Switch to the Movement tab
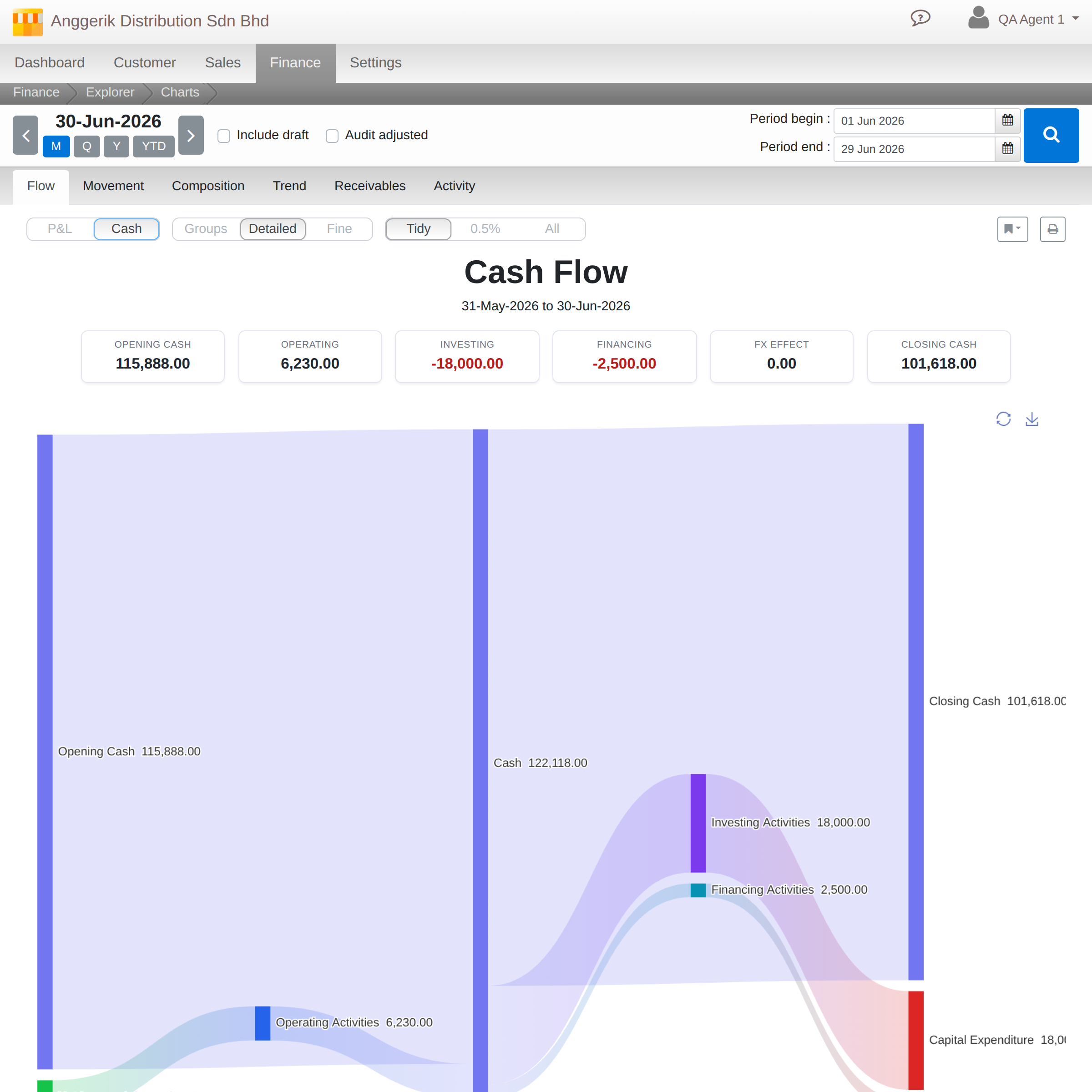The image size is (1092, 1092). pyautogui.click(x=113, y=186)
